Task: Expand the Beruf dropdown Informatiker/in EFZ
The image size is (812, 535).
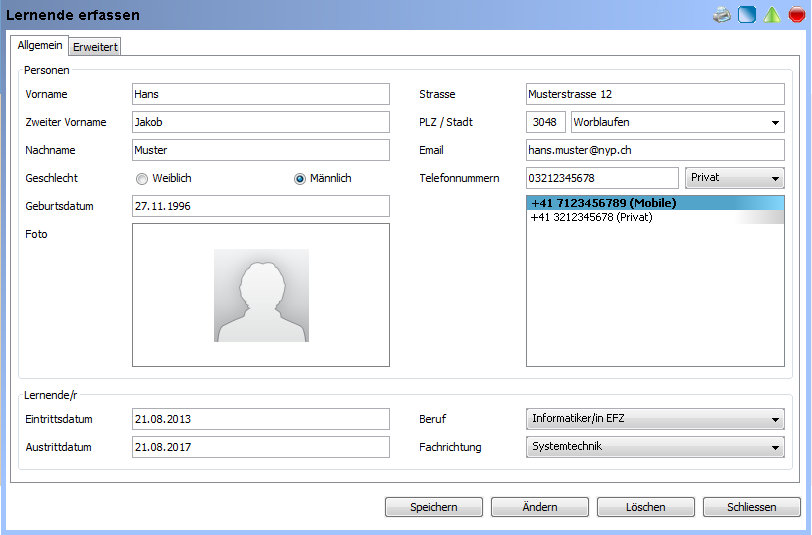Action: click(x=655, y=419)
